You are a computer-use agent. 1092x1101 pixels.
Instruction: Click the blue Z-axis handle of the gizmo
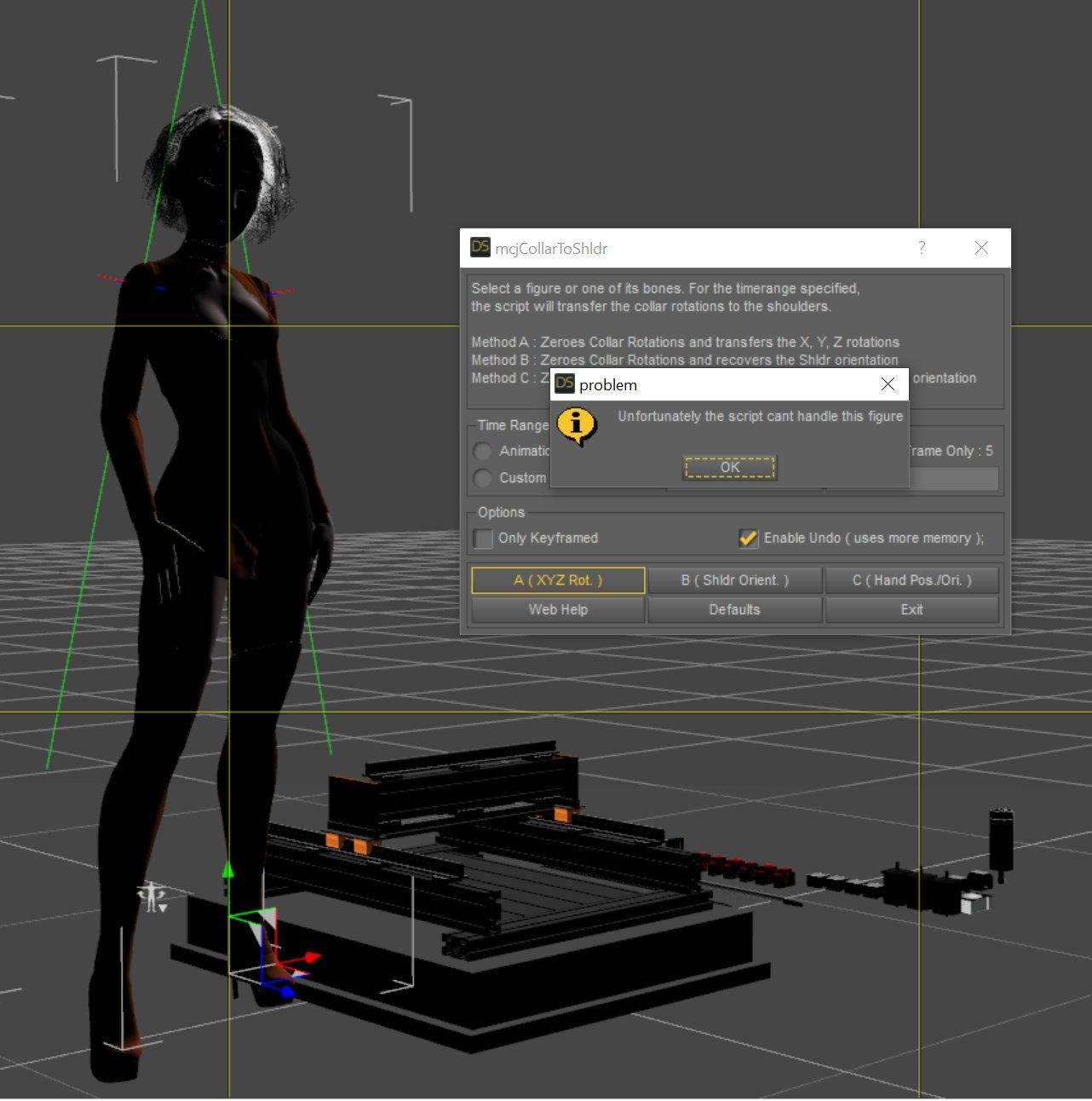(287, 992)
